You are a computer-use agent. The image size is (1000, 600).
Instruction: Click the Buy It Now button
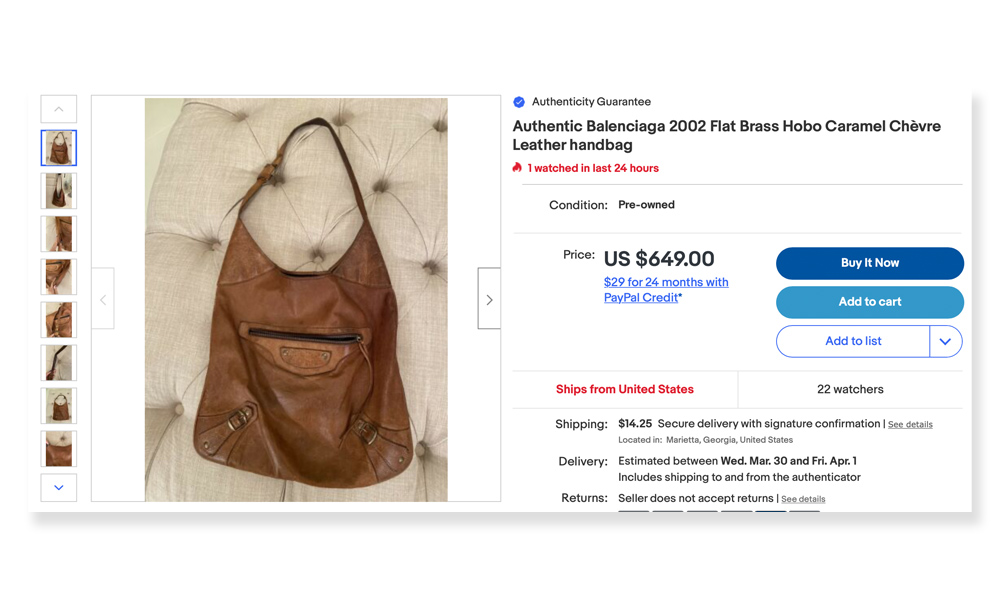click(869, 263)
